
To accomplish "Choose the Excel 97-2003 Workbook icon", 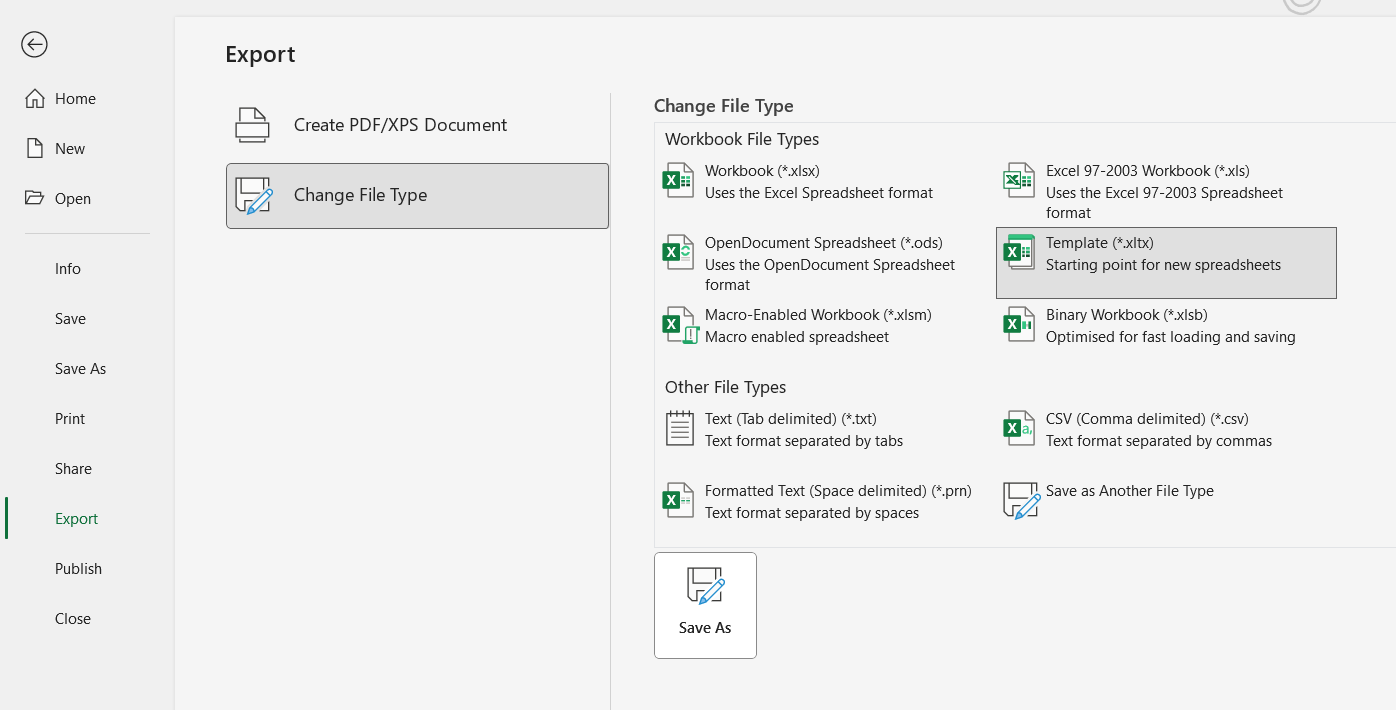I will tap(1019, 181).
